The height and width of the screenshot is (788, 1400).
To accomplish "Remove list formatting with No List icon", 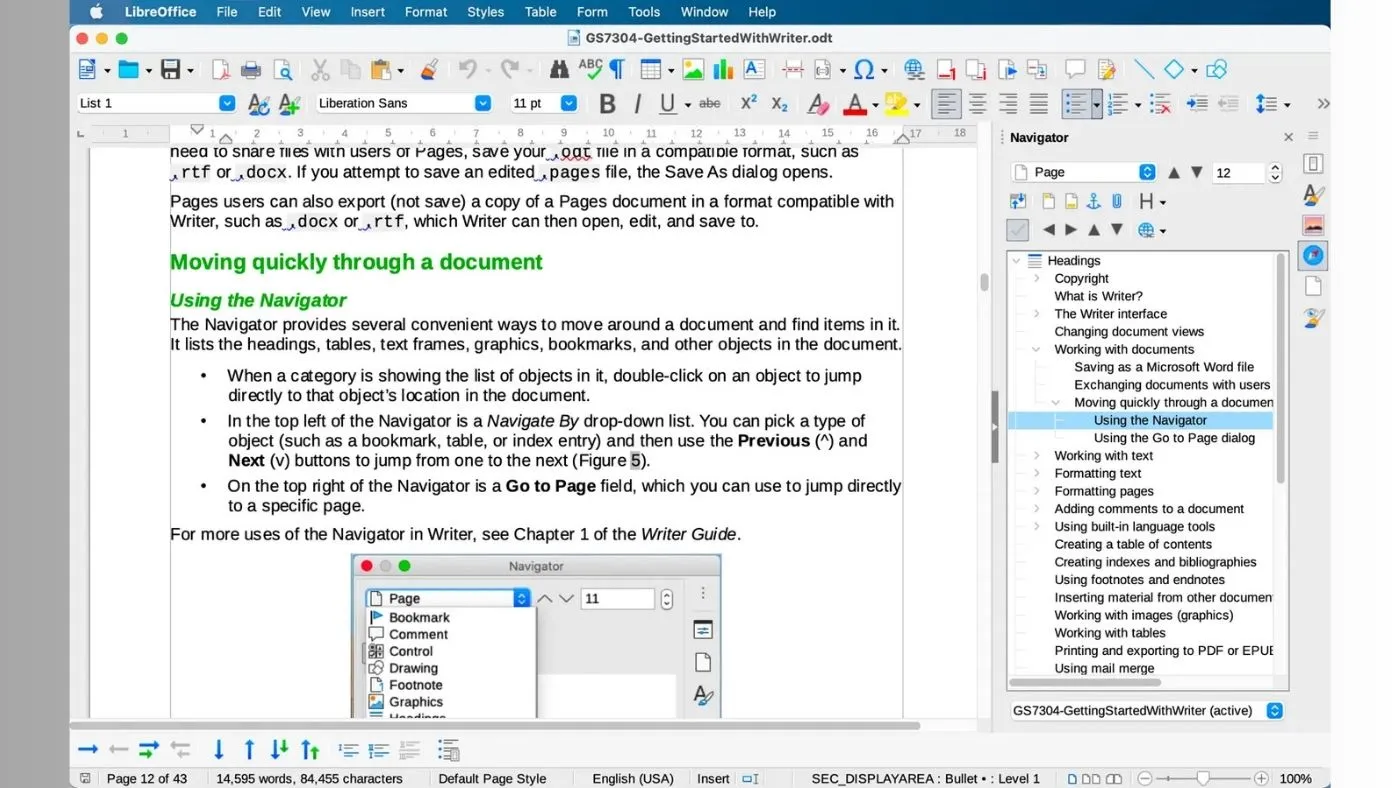I will [1160, 103].
